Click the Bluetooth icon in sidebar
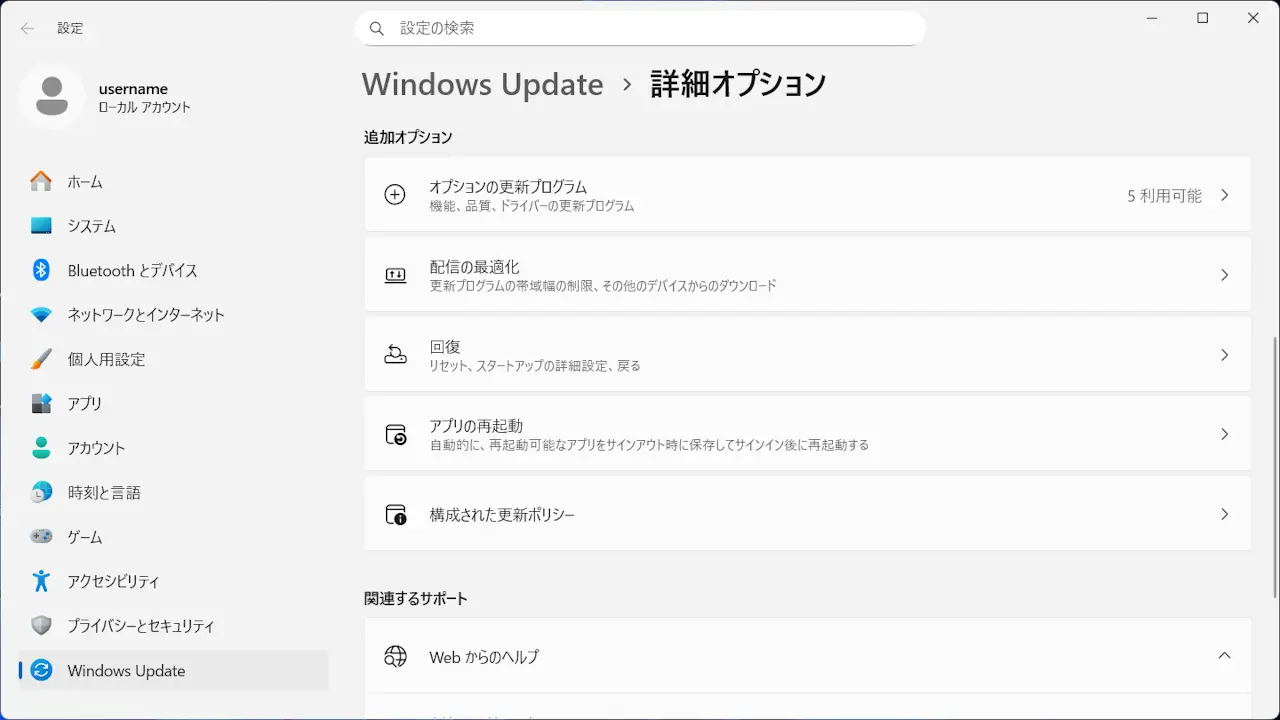1280x720 pixels. [41, 270]
